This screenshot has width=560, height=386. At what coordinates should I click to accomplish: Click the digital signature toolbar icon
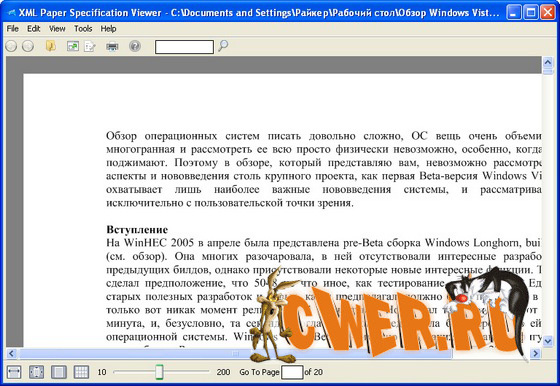pos(73,46)
